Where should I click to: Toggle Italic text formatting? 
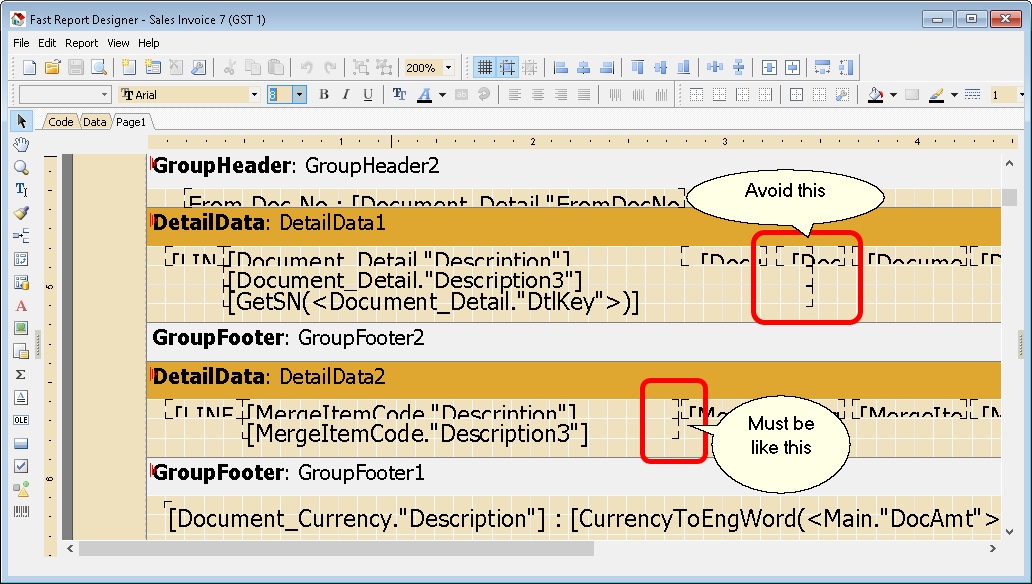coord(346,95)
